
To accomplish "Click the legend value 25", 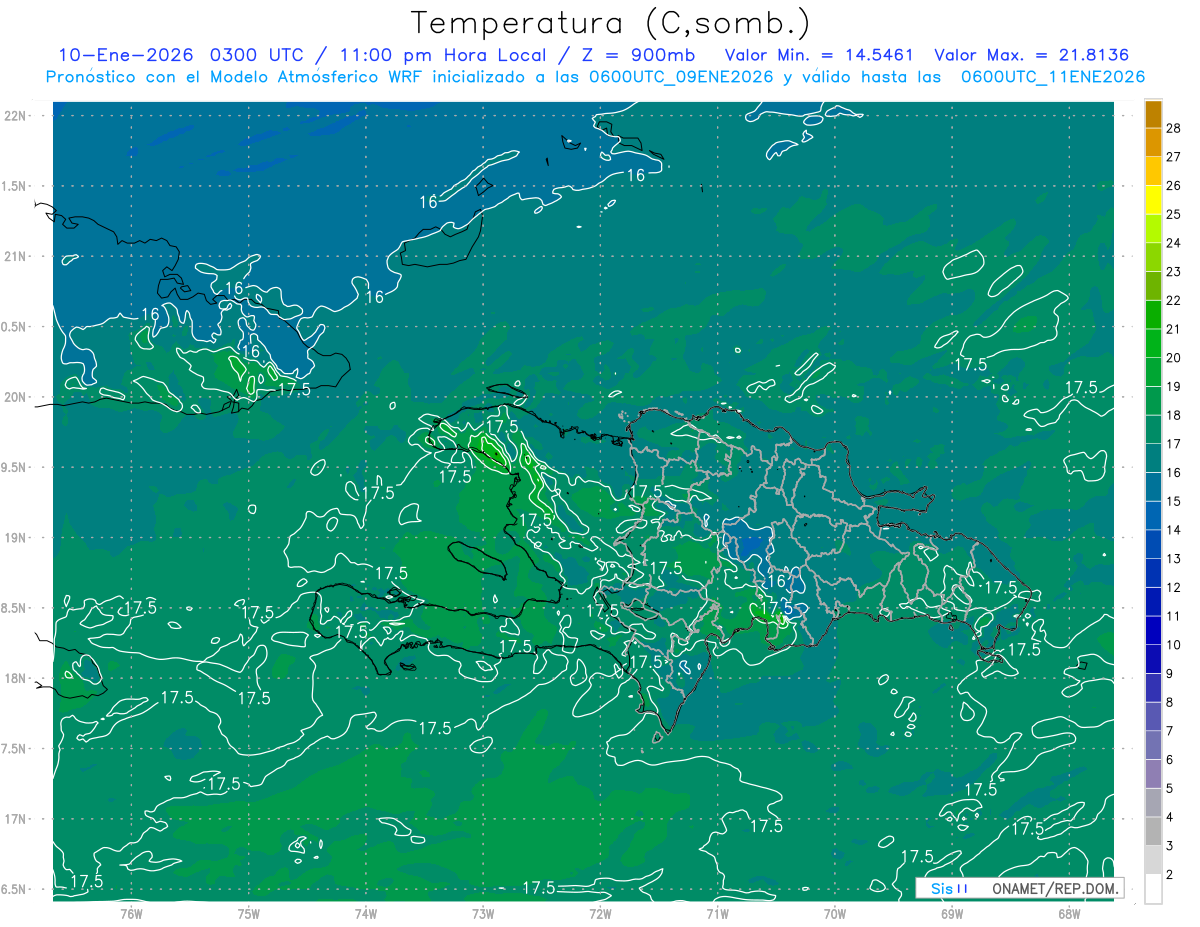I will point(1174,214).
